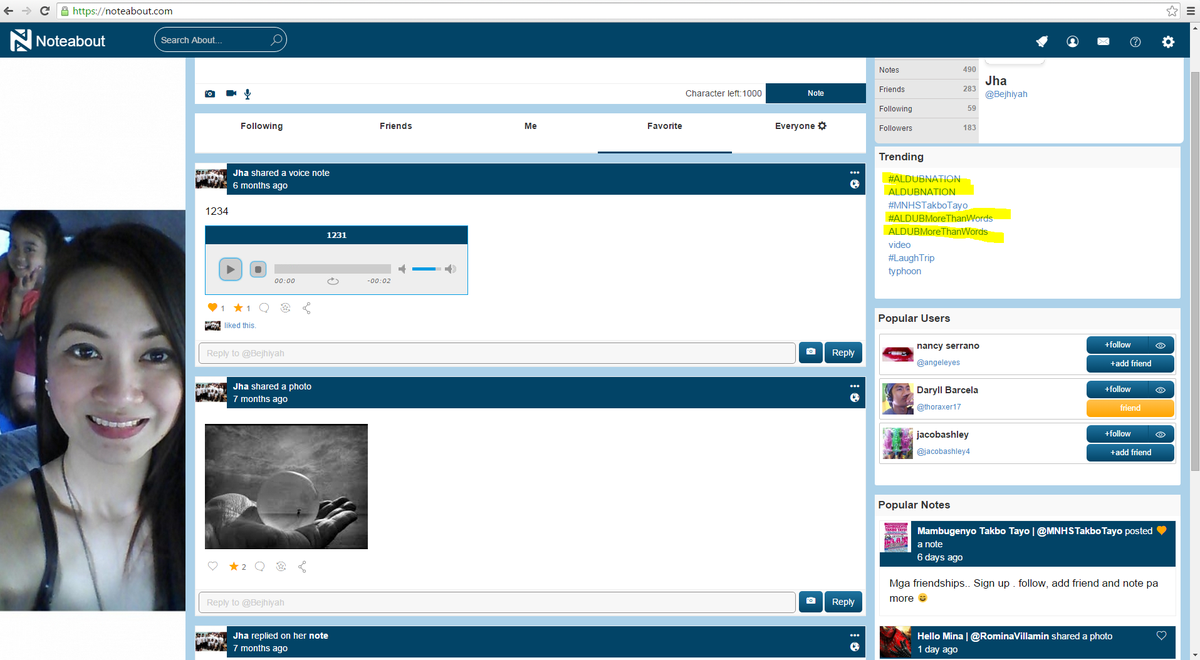The width and height of the screenshot is (1200, 660).
Task: Open the @Bejhiyah profile link
Action: tap(1006, 94)
